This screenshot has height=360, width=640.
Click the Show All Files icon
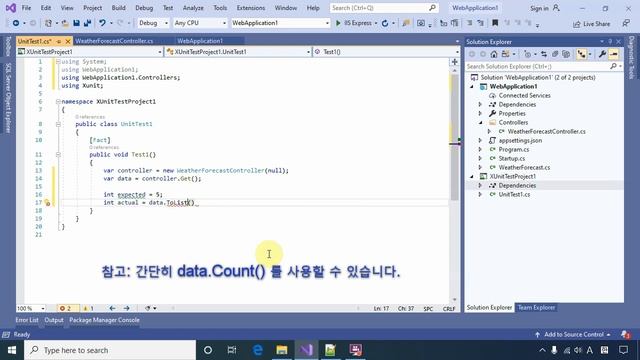pos(566,54)
